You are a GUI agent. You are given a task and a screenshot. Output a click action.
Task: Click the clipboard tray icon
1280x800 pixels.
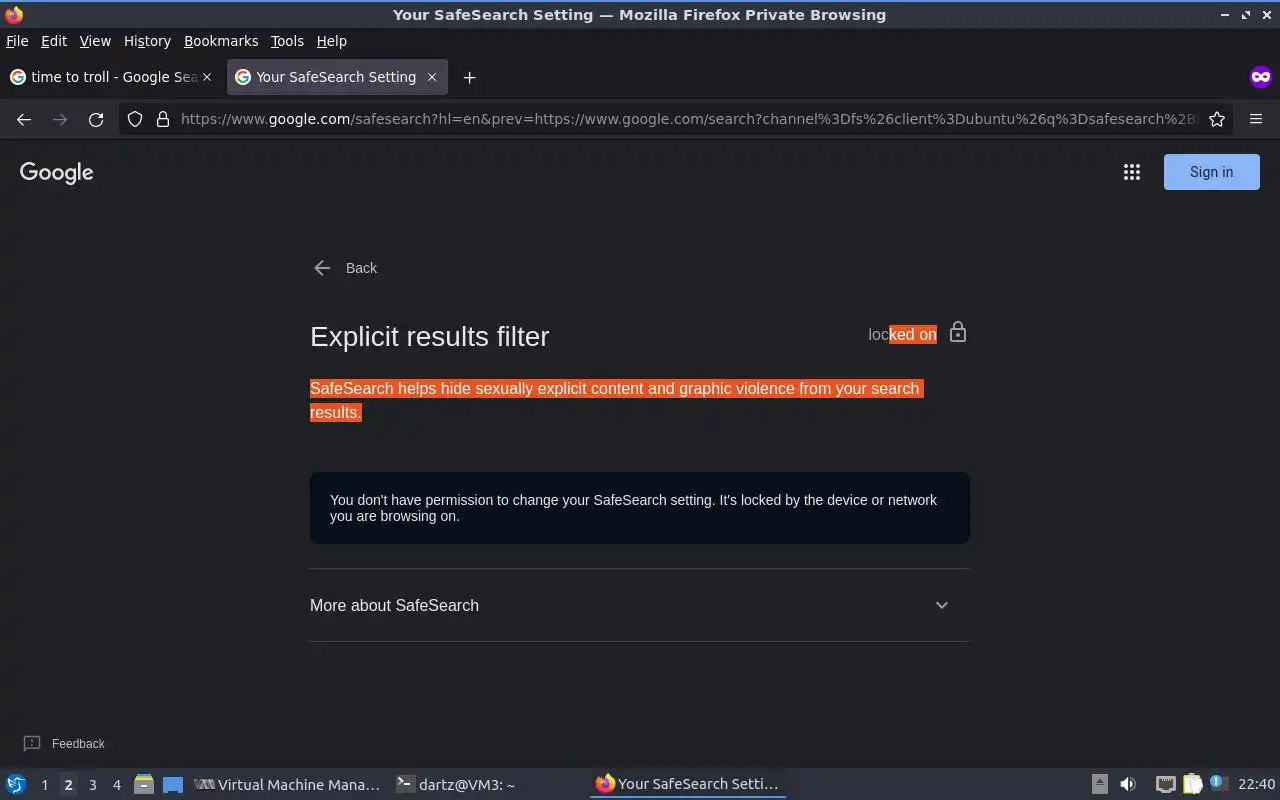pos(1192,784)
